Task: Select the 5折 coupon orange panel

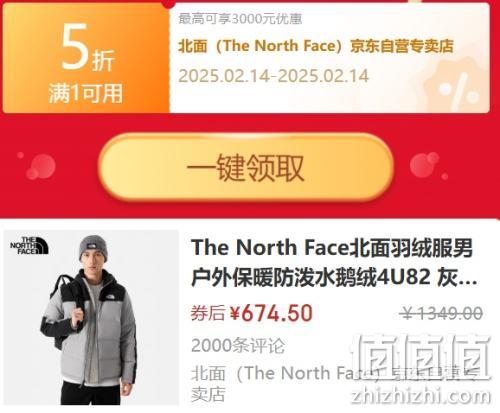Action: click(x=86, y=58)
